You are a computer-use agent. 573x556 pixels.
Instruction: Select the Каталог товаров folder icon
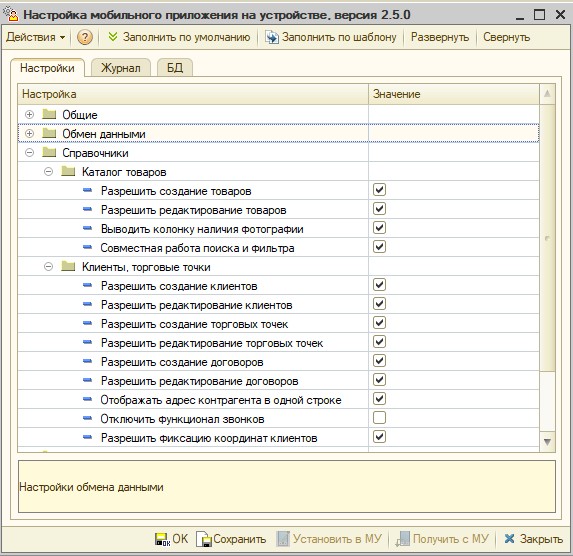(68, 171)
